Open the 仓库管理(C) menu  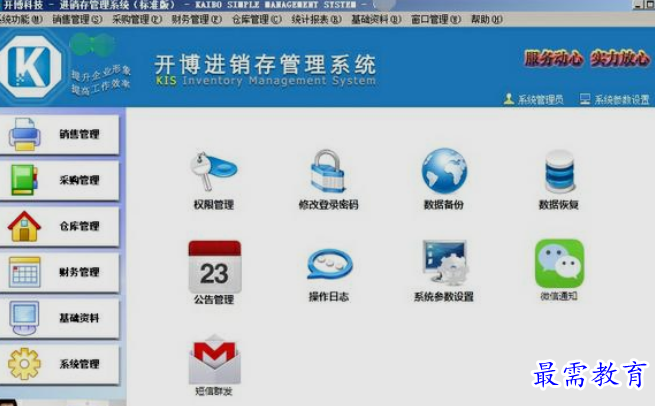coord(257,19)
